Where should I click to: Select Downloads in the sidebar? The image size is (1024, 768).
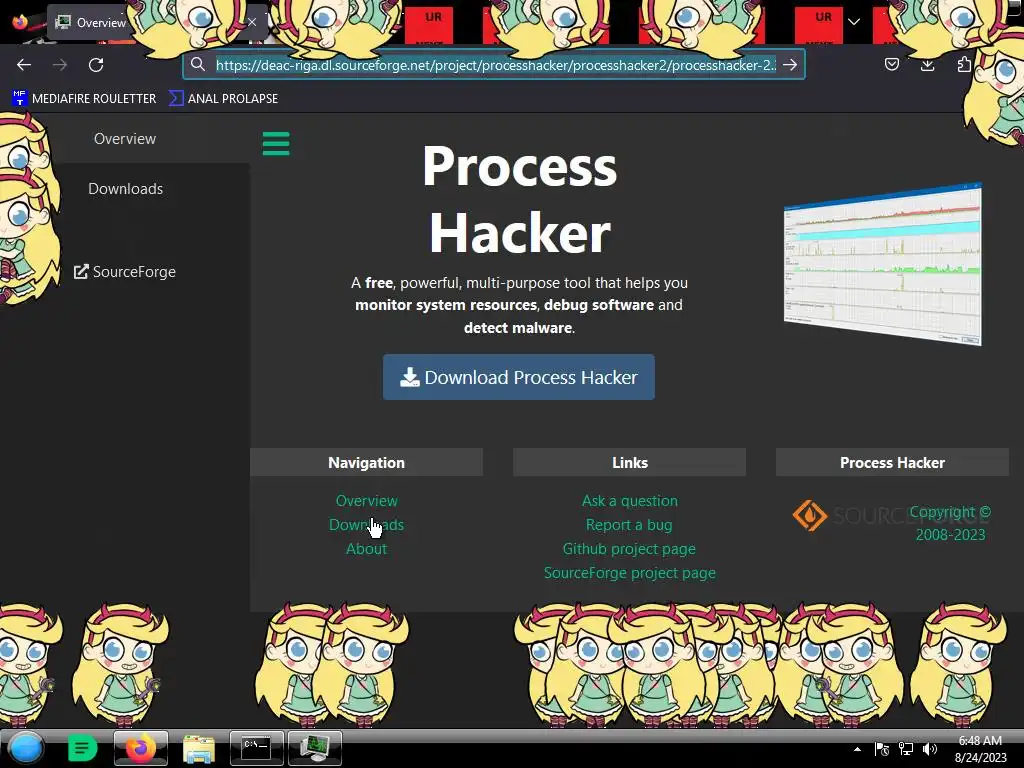coord(125,189)
